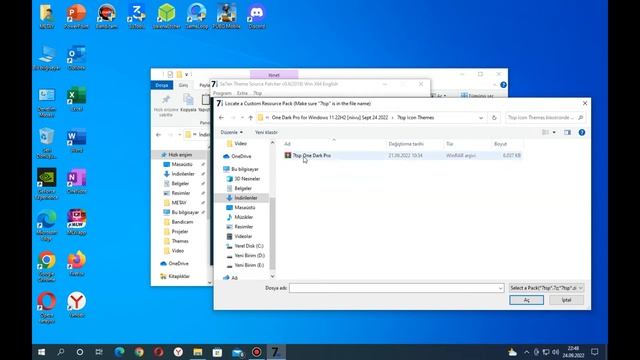Open the Google Chrome desktop shortcut
Viewport: 640px width, 360px height.
47,267
